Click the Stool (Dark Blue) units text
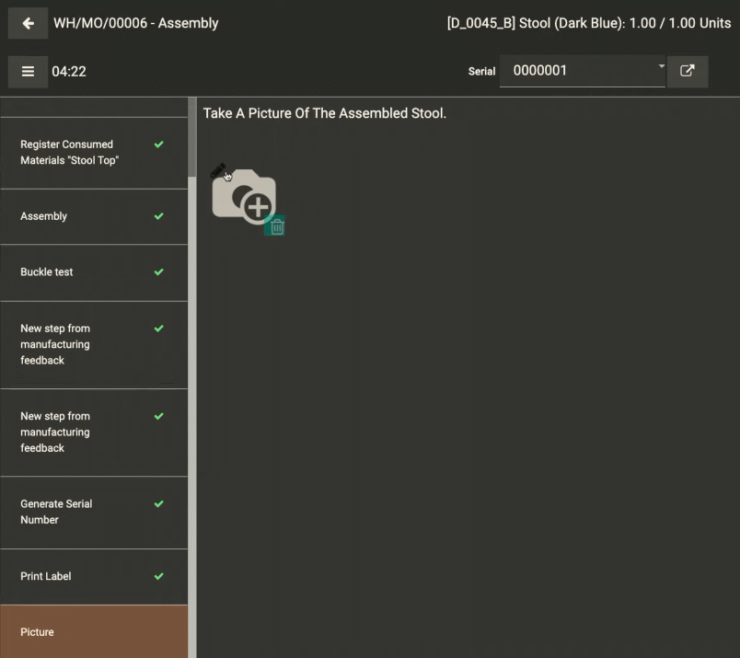This screenshot has height=658, width=740. point(589,23)
